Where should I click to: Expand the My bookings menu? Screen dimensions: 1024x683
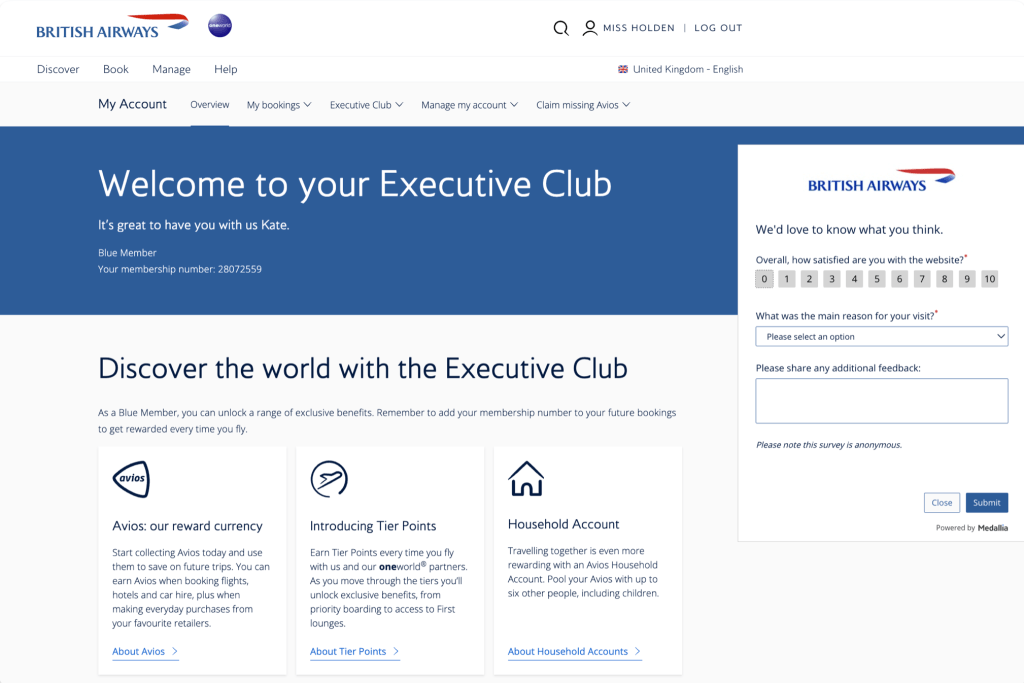279,105
